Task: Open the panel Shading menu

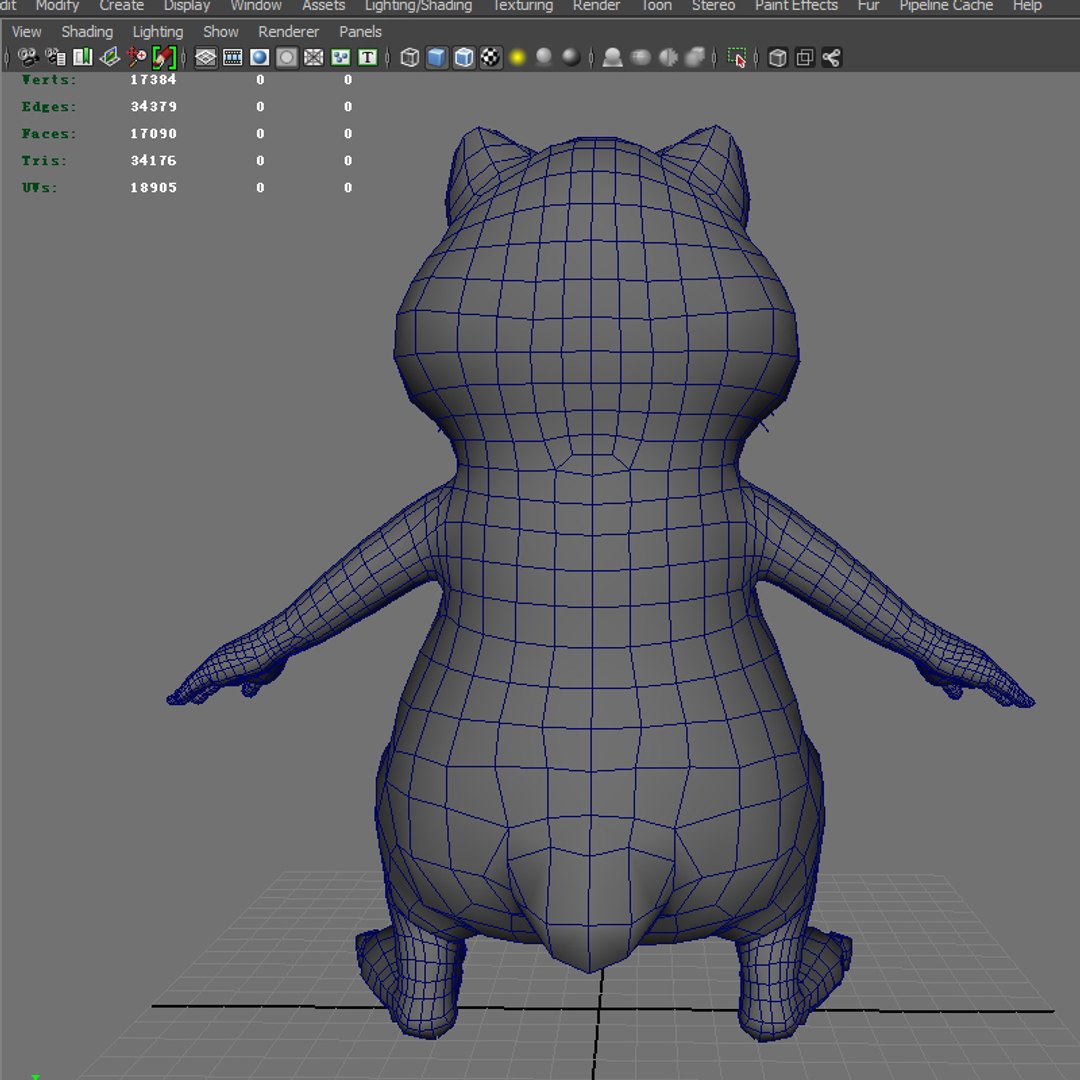Action: (87, 32)
